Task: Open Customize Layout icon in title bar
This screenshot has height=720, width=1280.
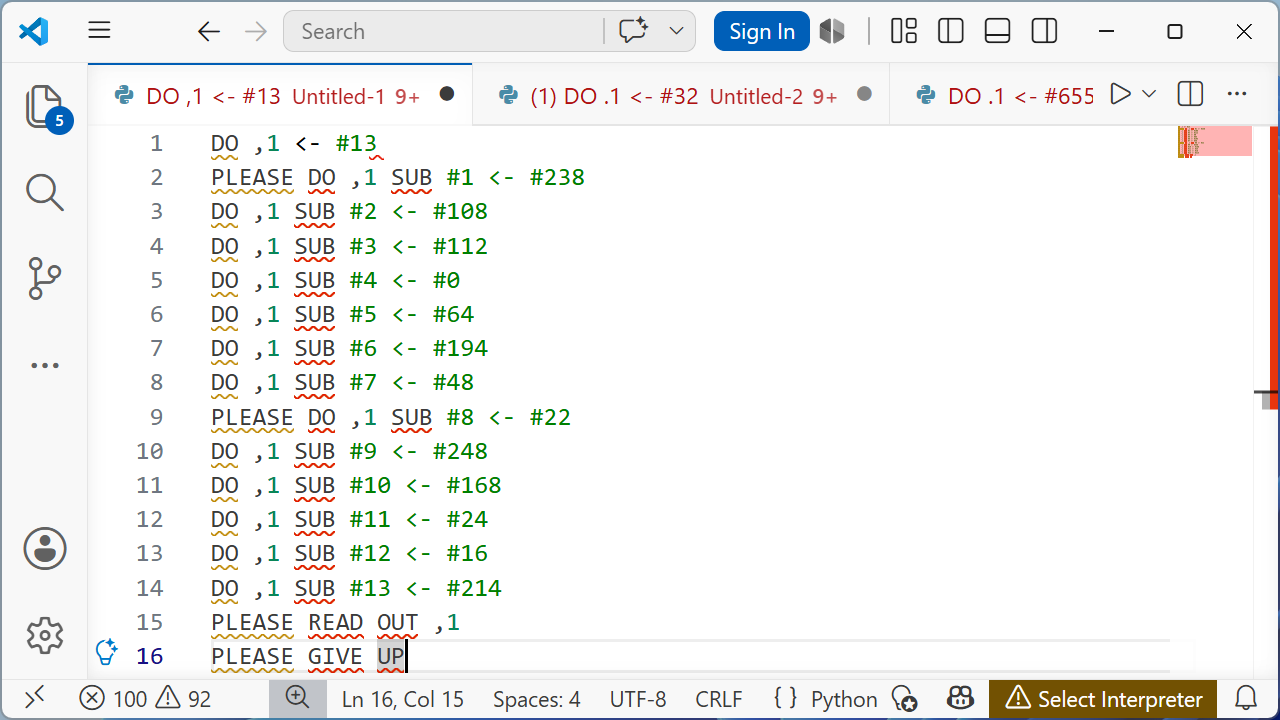Action: [904, 31]
